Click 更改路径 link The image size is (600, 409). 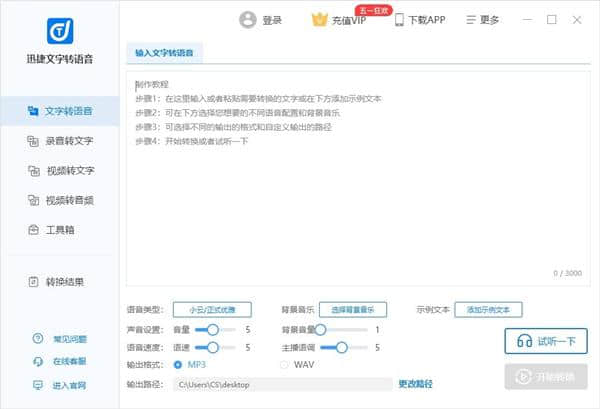pyautogui.click(x=416, y=384)
